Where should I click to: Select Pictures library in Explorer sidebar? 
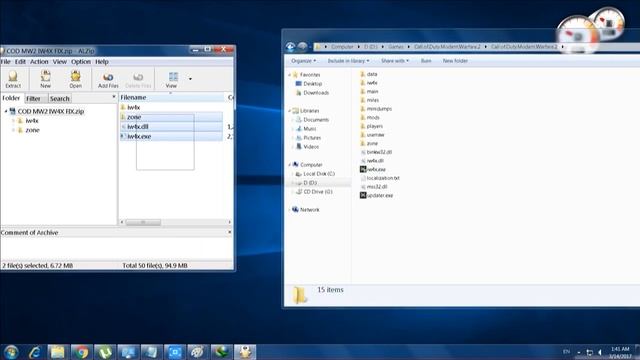(x=312, y=138)
